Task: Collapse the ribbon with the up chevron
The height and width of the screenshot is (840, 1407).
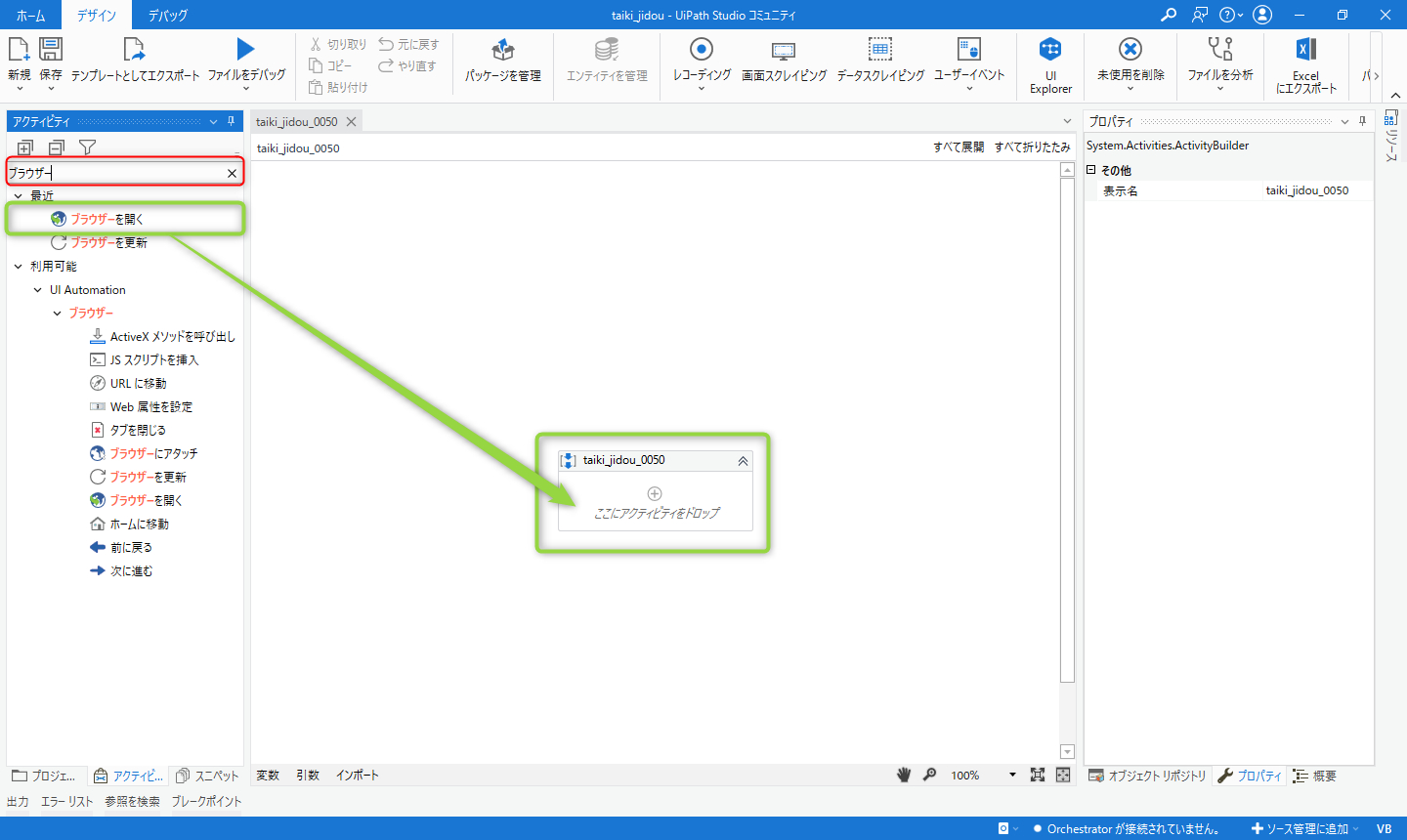Action: pyautogui.click(x=1395, y=96)
